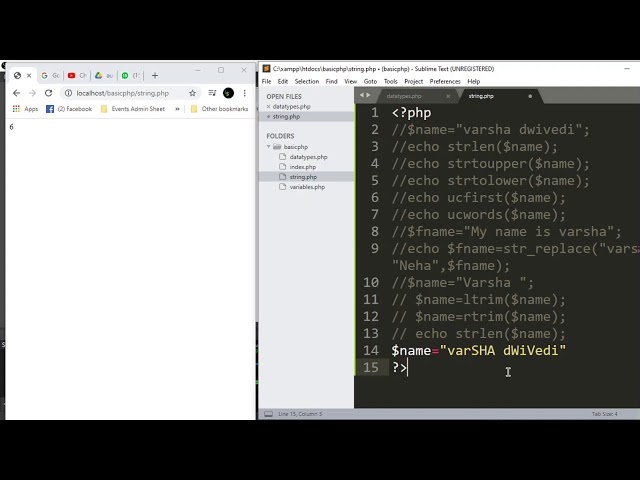
Task: Click unsaved dot on string.php tab
Action: tap(530, 96)
